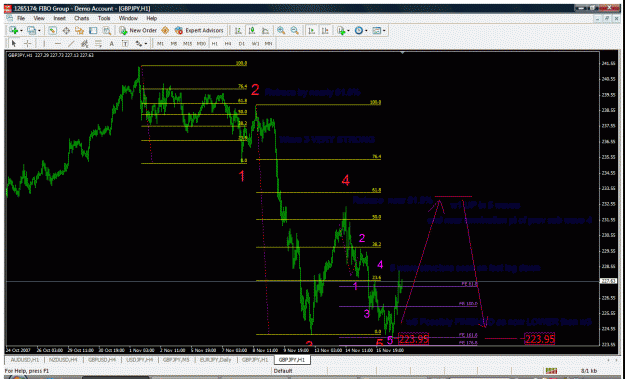Switch chart to Line Chart
The height and width of the screenshot is (379, 625).
point(265,30)
